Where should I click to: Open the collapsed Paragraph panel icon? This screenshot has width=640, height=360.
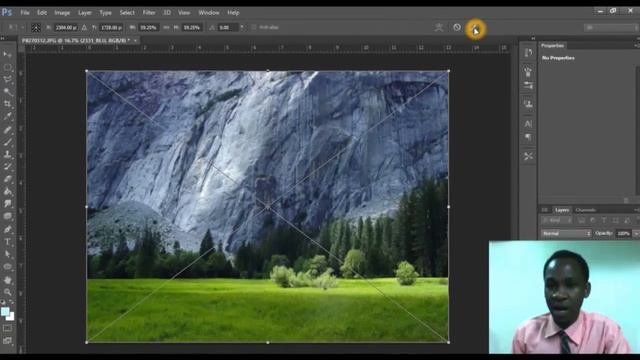[x=528, y=137]
